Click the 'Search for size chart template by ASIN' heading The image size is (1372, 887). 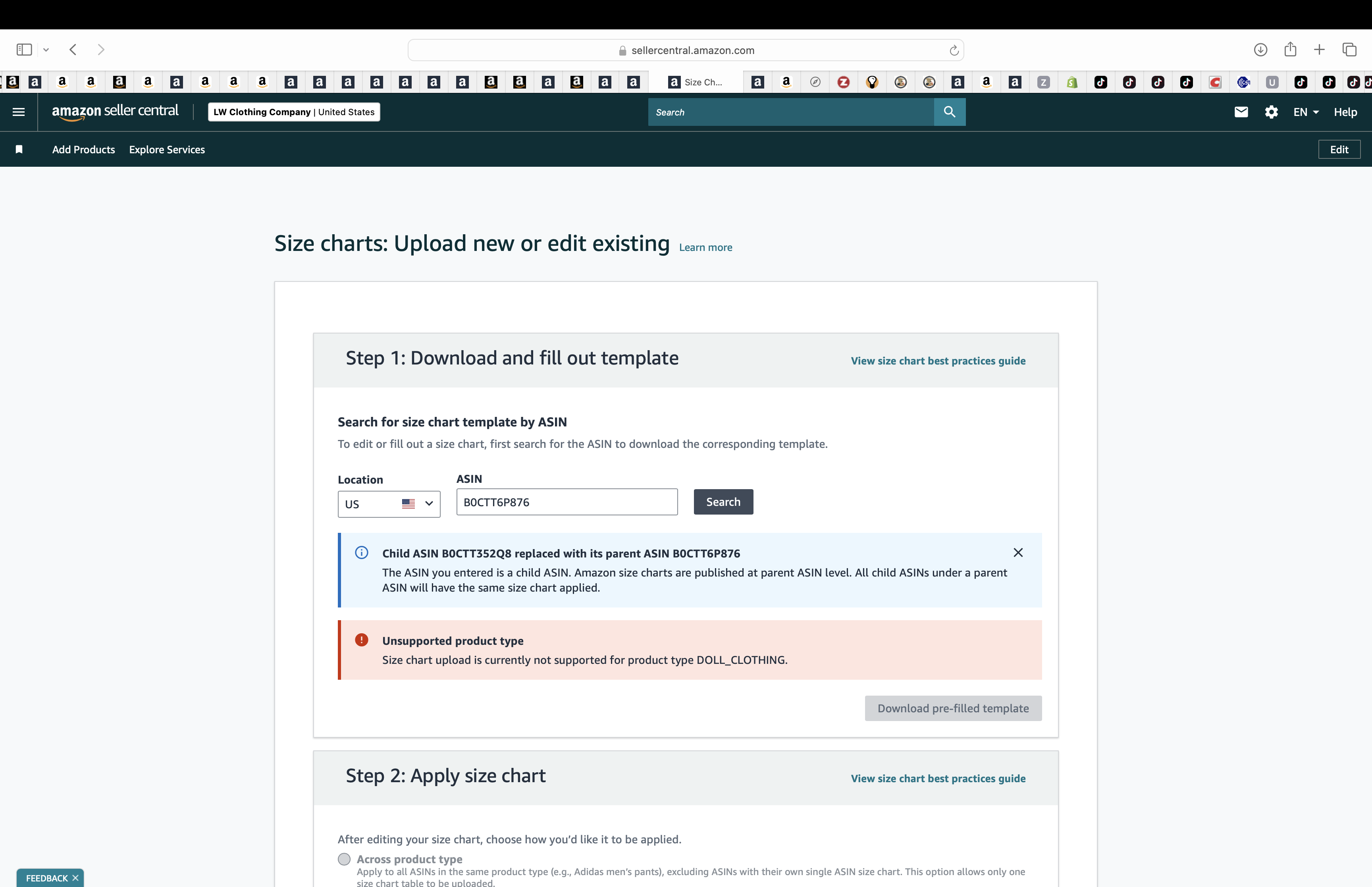[452, 422]
